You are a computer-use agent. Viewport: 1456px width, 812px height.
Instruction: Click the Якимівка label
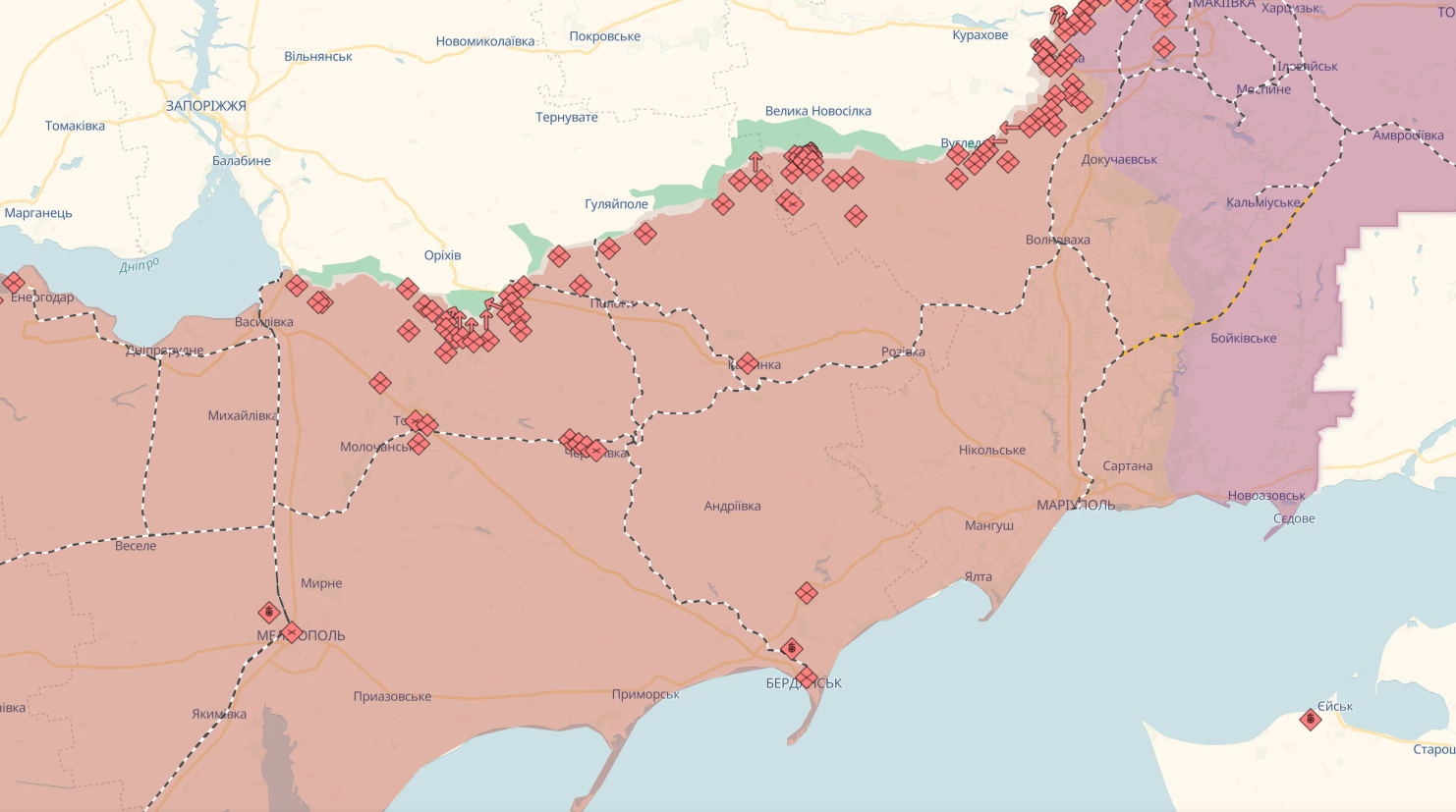coord(219,715)
